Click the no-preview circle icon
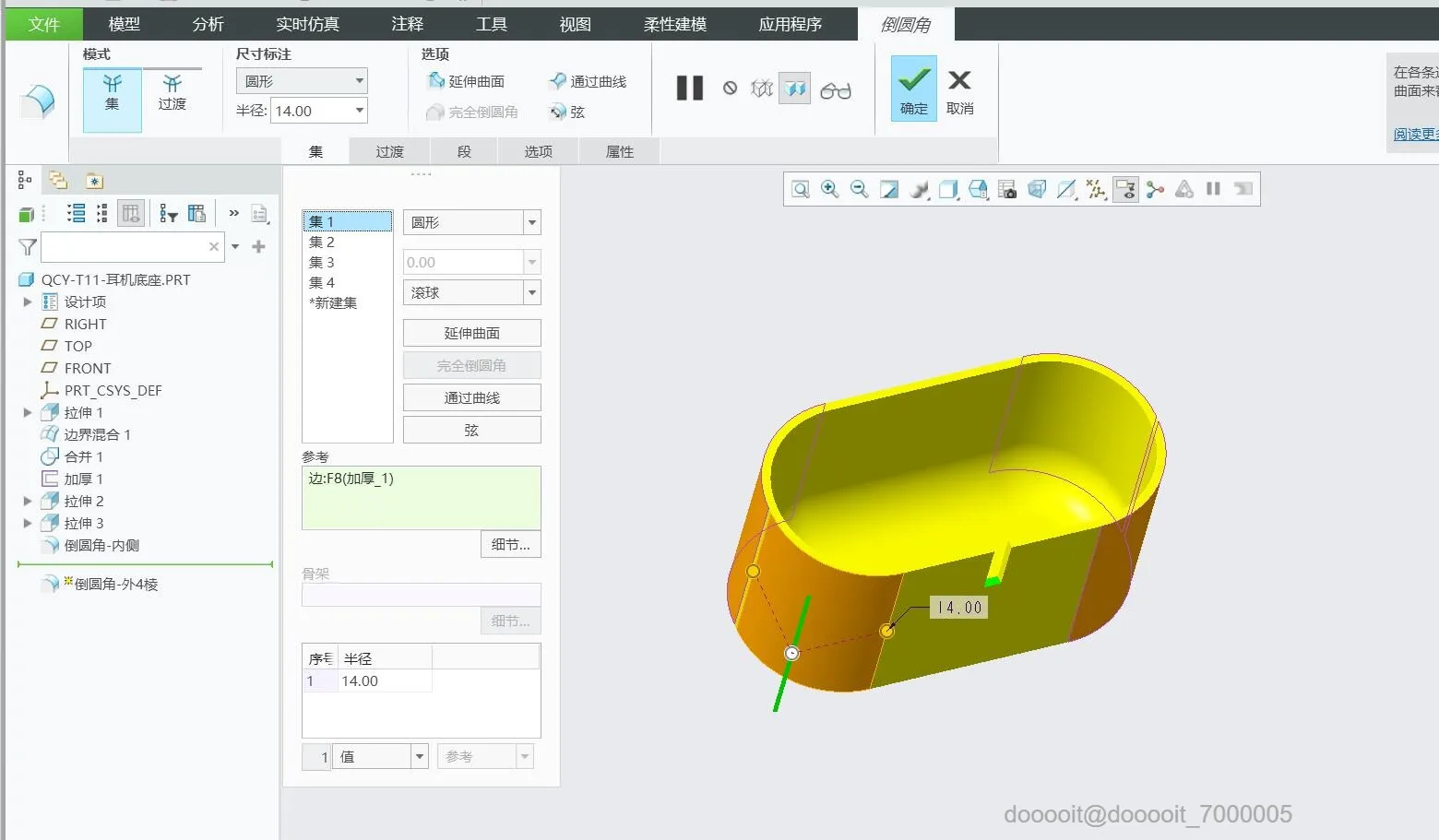The image size is (1439, 840). [x=730, y=89]
